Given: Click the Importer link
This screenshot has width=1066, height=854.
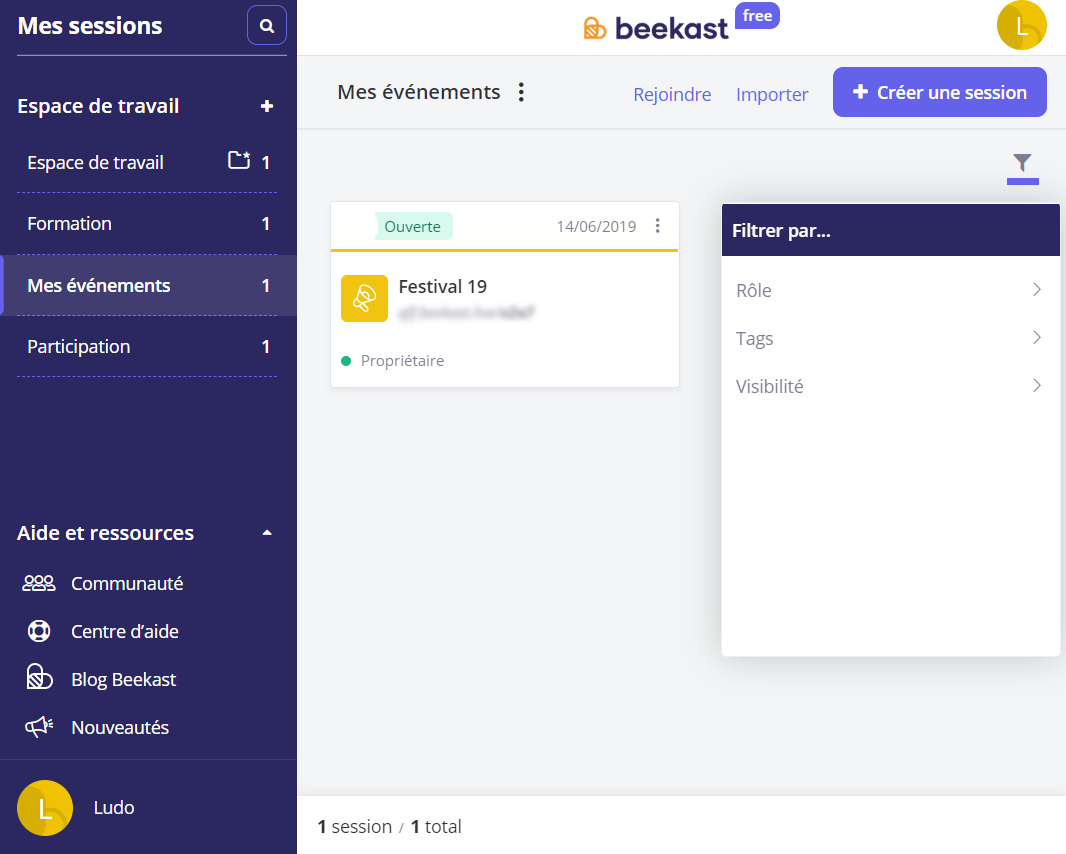Looking at the screenshot, I should point(772,94).
